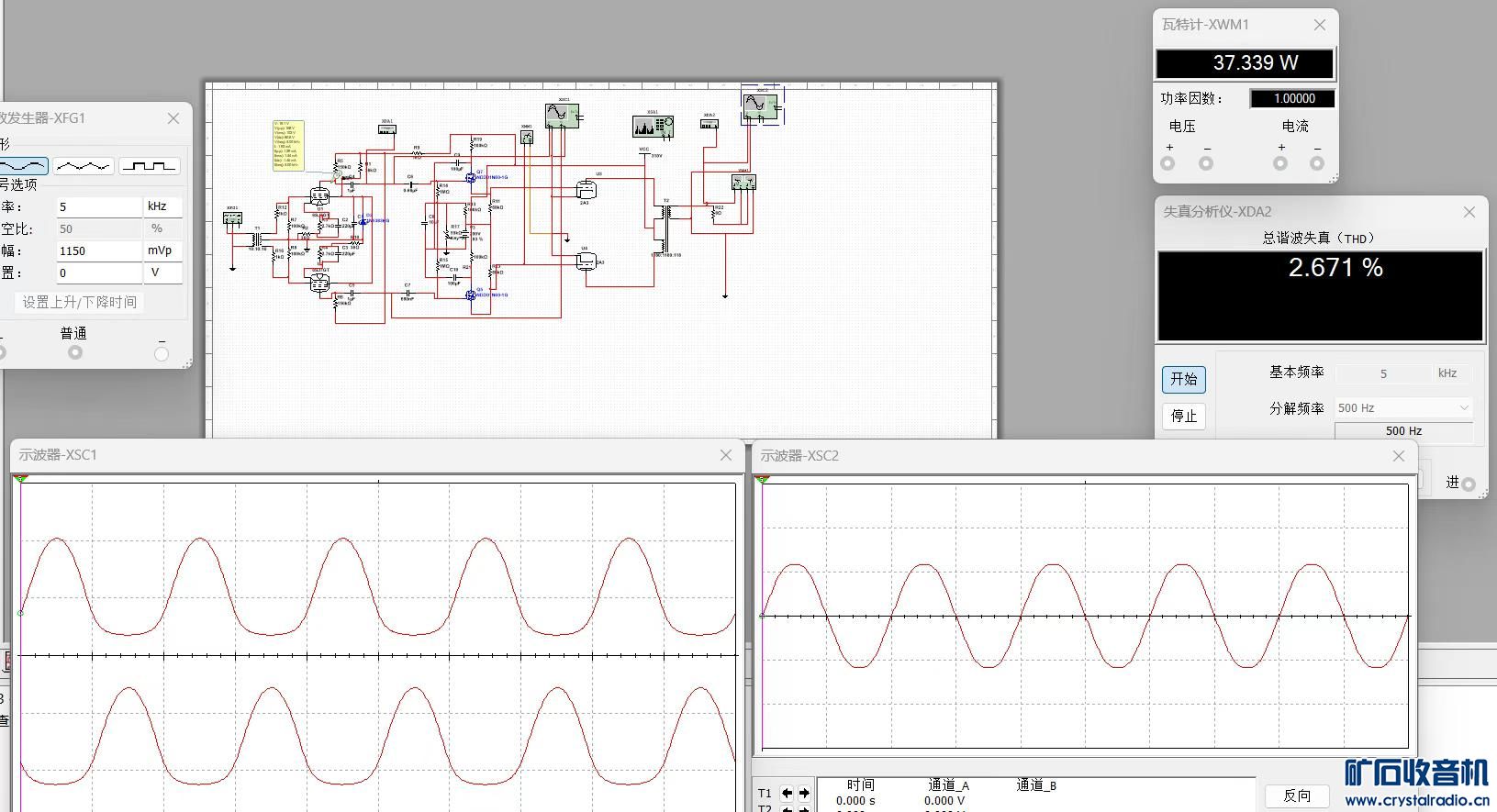Select the XMM1 multimeter icon
The width and height of the screenshot is (1497, 812).
pyautogui.click(x=527, y=137)
